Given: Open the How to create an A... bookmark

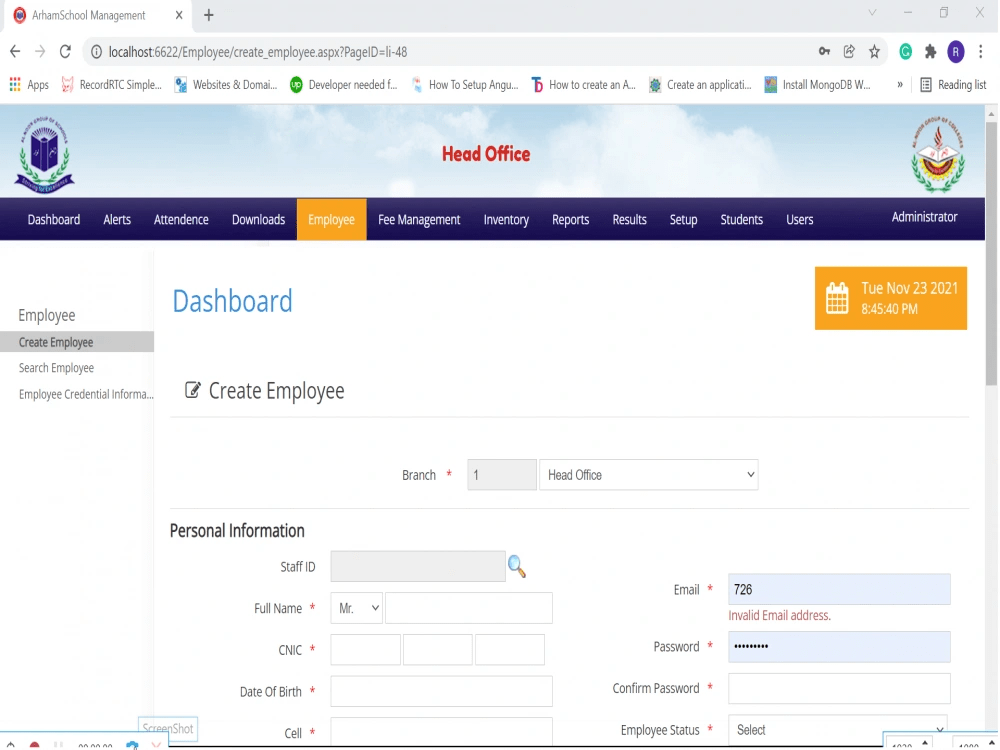Looking at the screenshot, I should pyautogui.click(x=584, y=85).
